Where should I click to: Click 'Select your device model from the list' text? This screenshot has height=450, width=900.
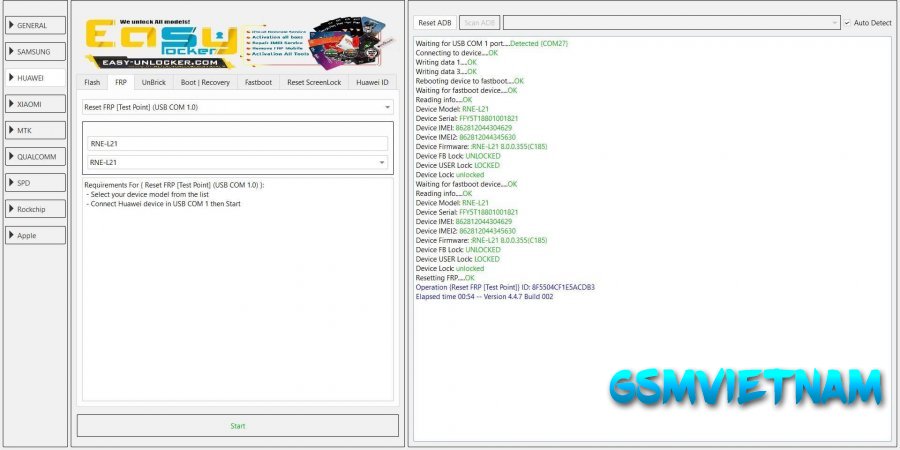150,195
